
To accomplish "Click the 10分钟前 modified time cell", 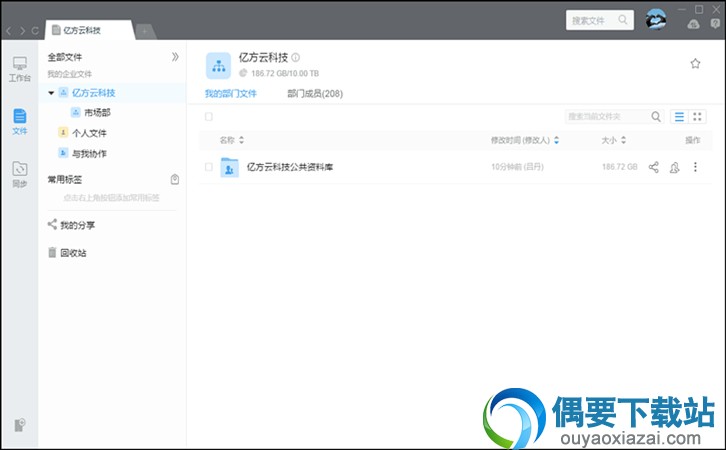I will (517, 167).
